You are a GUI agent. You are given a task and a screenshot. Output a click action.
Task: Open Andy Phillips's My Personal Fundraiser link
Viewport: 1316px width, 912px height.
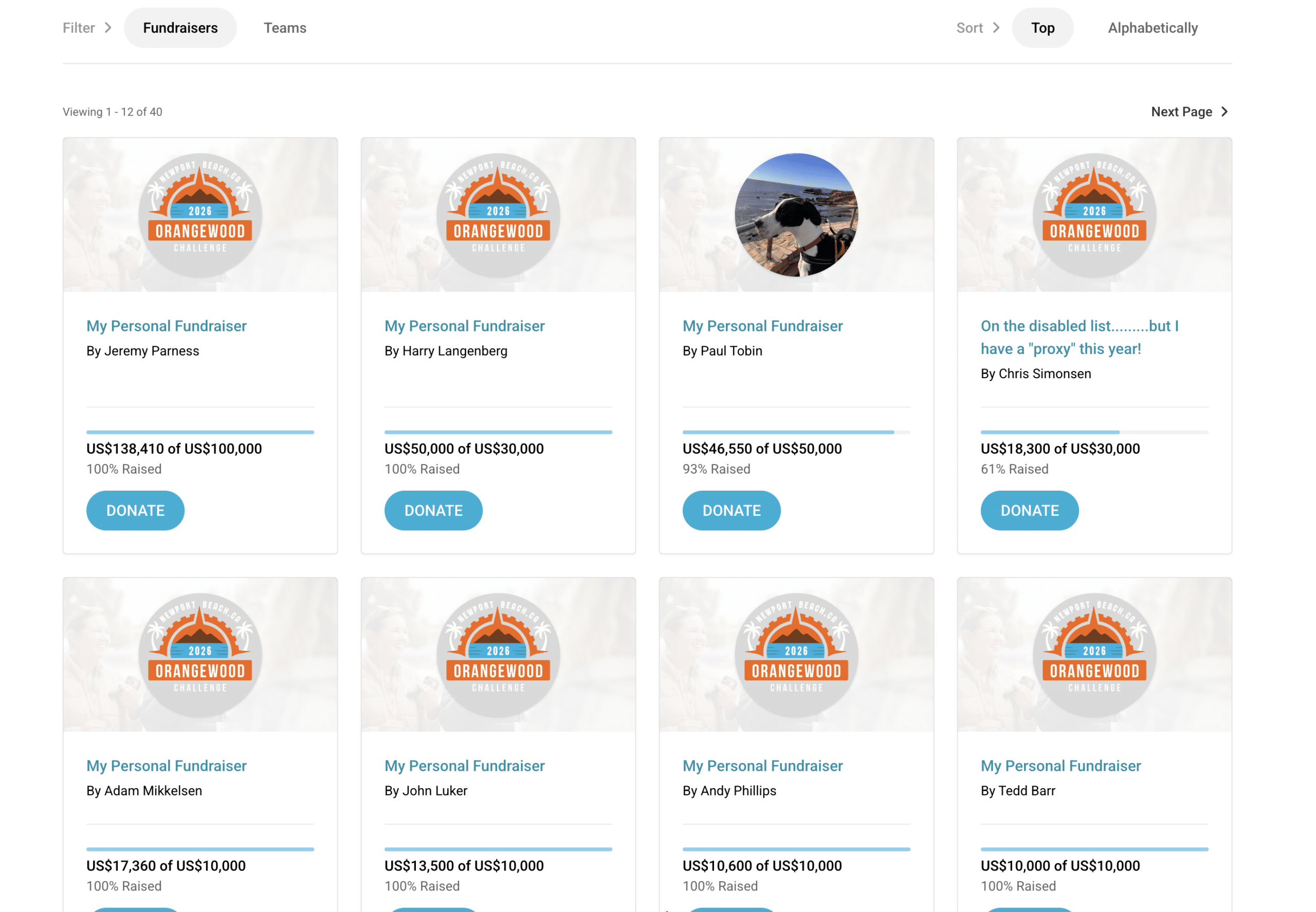pyautogui.click(x=763, y=766)
